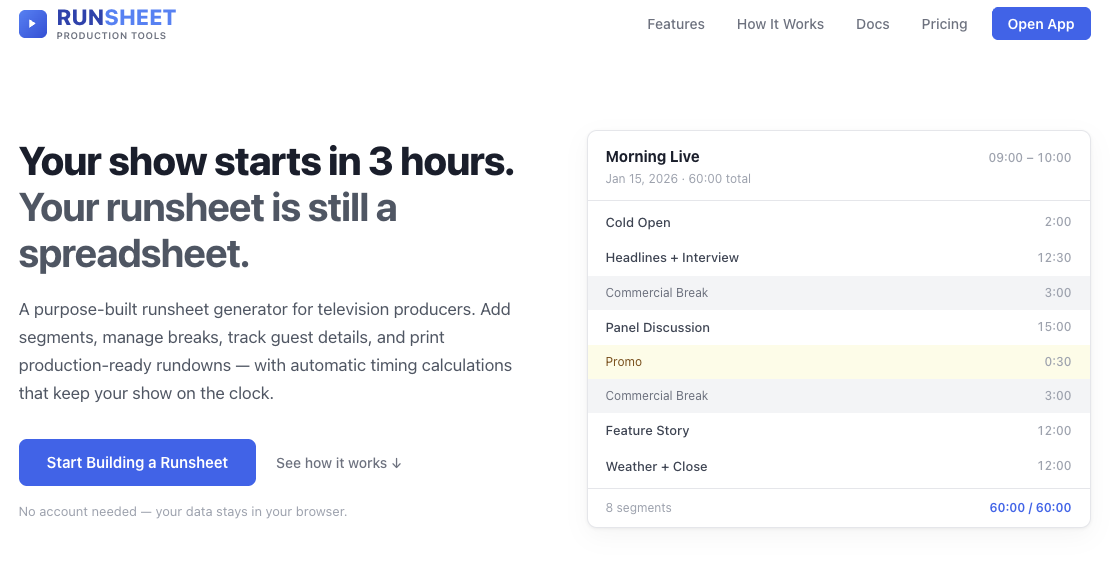Click the first Commercial Break row
The width and height of the screenshot is (1112, 561).
click(x=838, y=293)
